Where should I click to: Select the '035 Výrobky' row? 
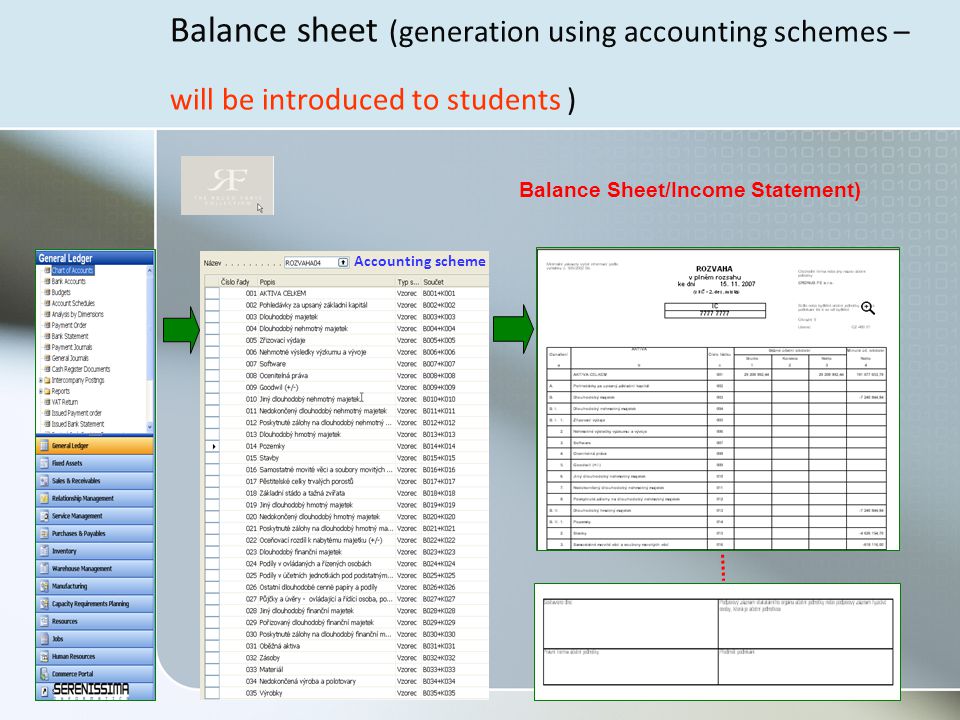click(347, 693)
